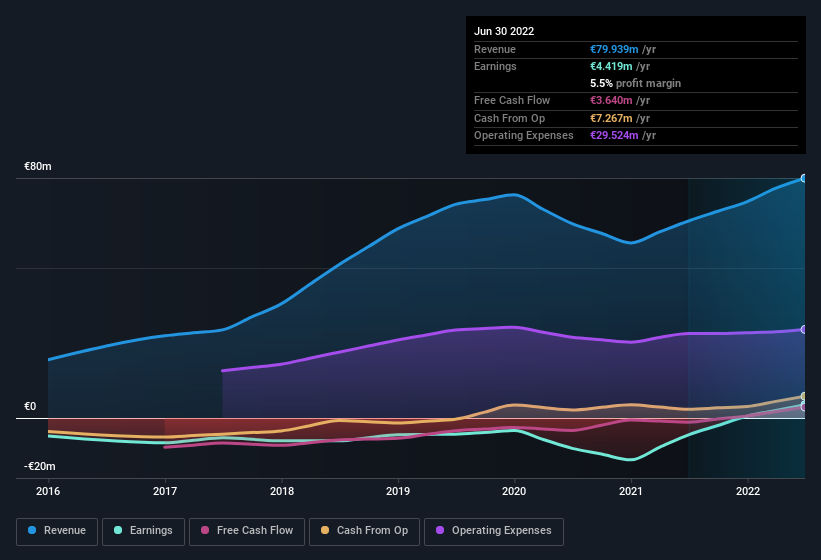This screenshot has height=560, width=821.
Task: Click the 2016 x-axis label
Action: 48,491
